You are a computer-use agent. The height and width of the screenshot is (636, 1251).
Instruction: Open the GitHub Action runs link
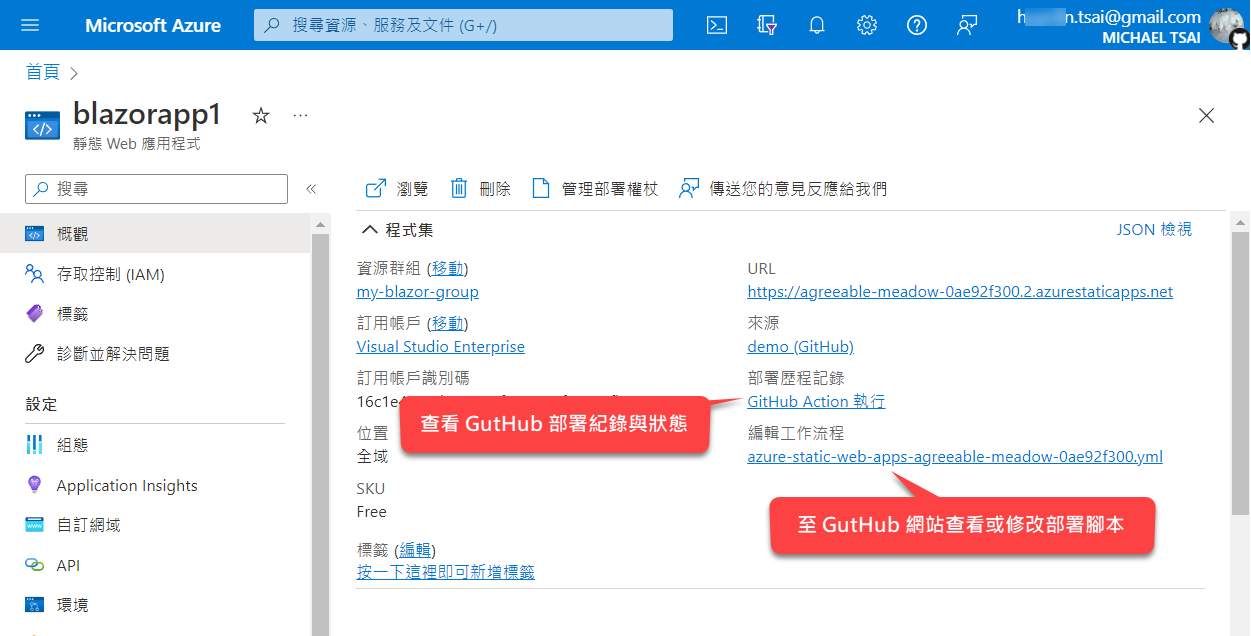click(x=816, y=402)
